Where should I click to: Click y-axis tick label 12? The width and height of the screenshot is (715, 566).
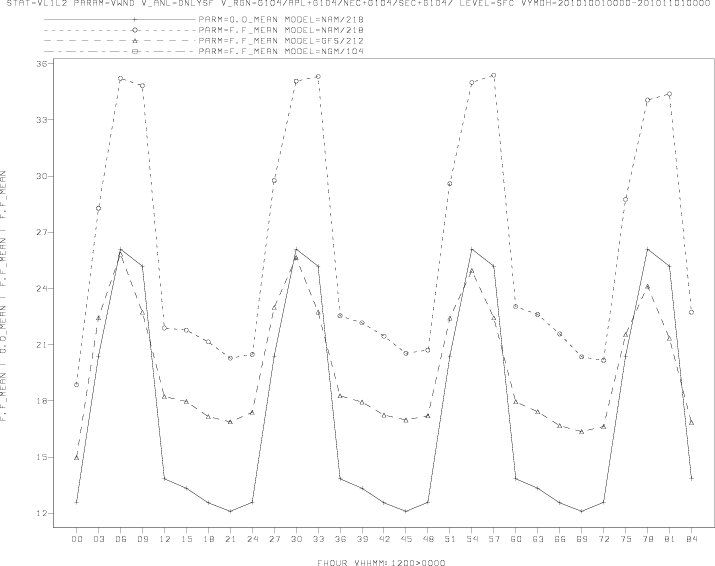(x=41, y=514)
